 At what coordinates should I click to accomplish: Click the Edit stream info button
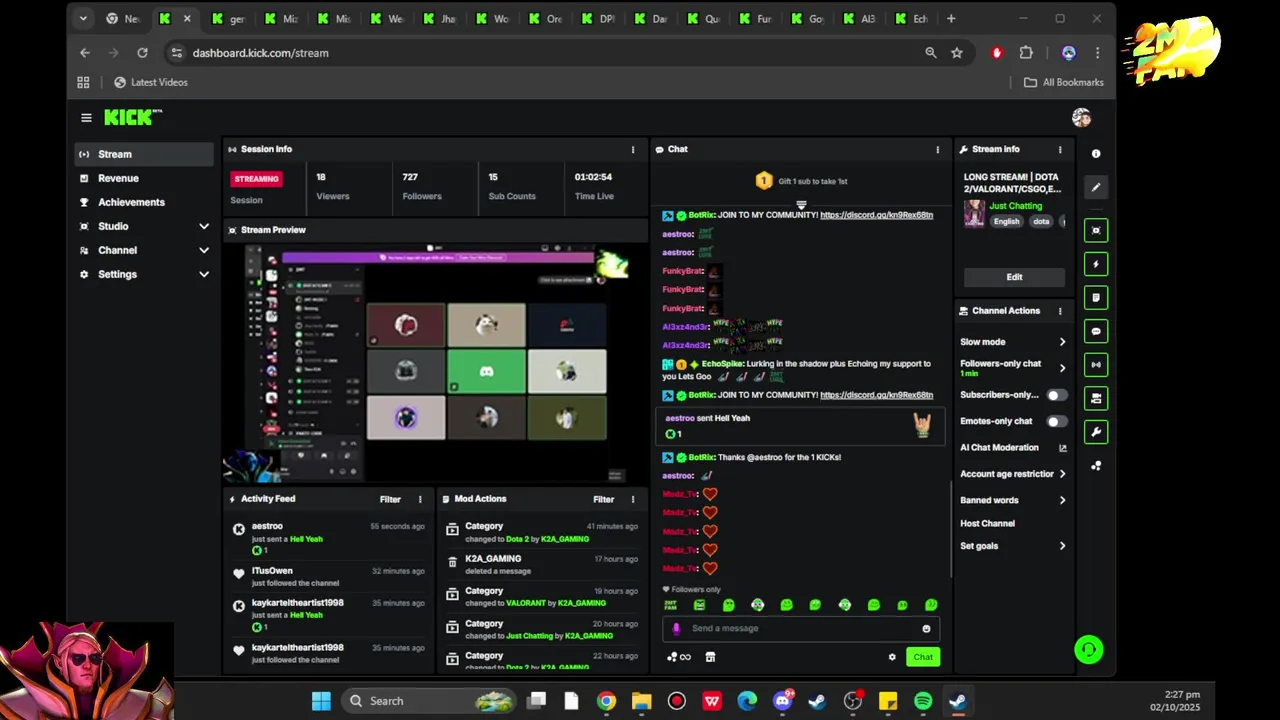[1014, 277]
